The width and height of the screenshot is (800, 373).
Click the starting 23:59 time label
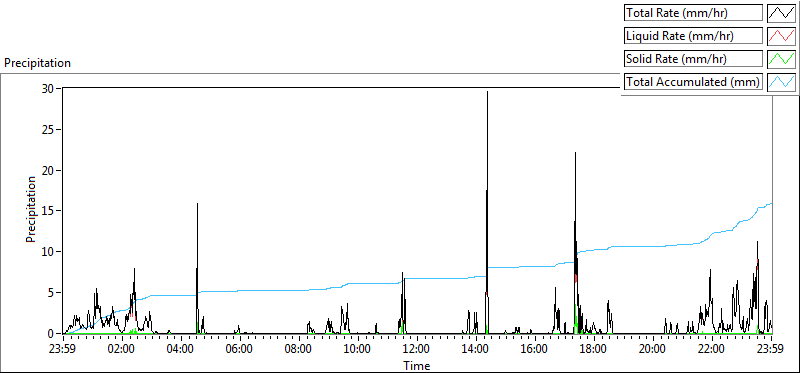pyautogui.click(x=63, y=350)
